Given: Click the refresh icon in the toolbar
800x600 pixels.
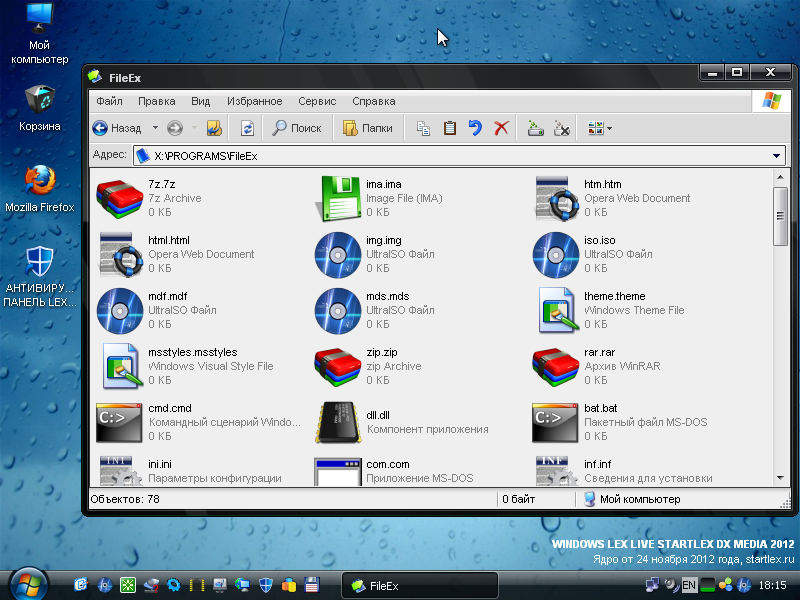Looking at the screenshot, I should (247, 128).
